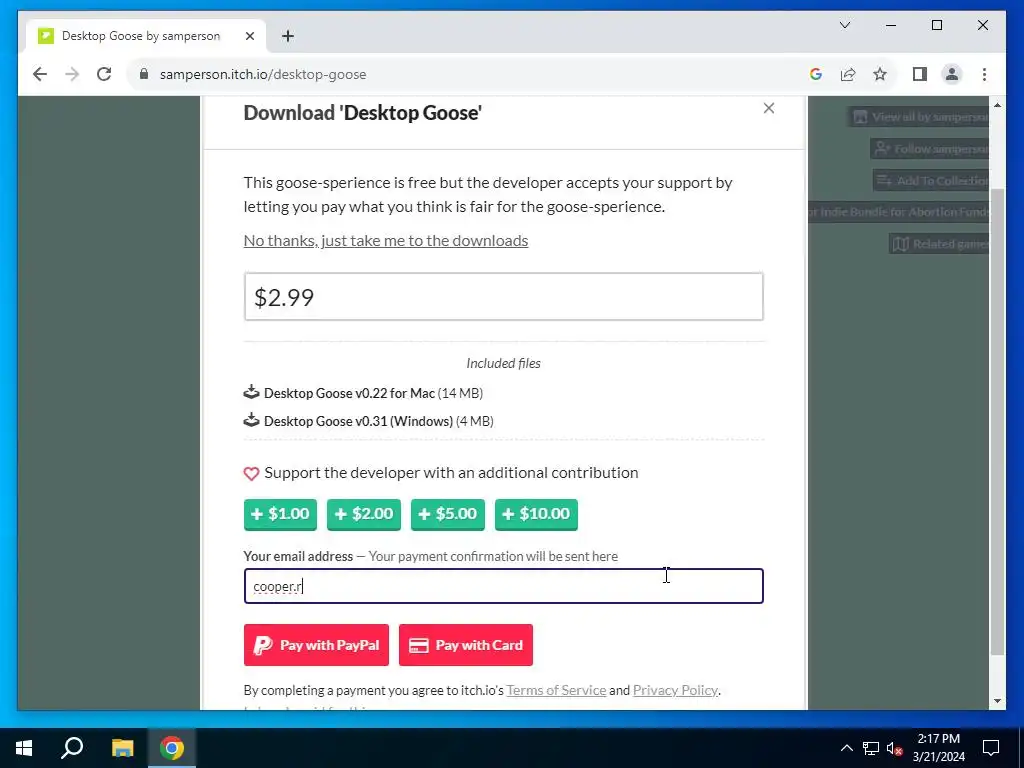The height and width of the screenshot is (768, 1024).
Task: Click the $2.99 price input field
Action: (x=504, y=297)
